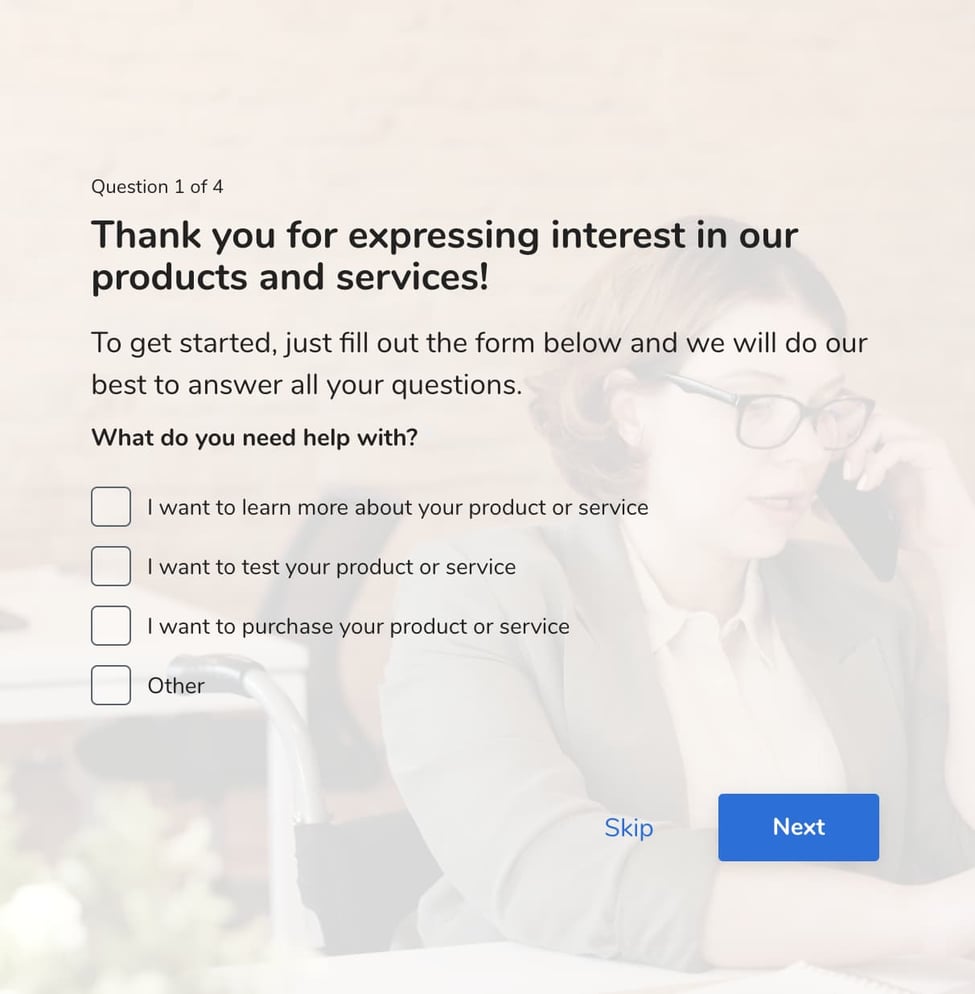Choose the 'I want to purchase' option text
This screenshot has width=975, height=994.
(x=358, y=627)
